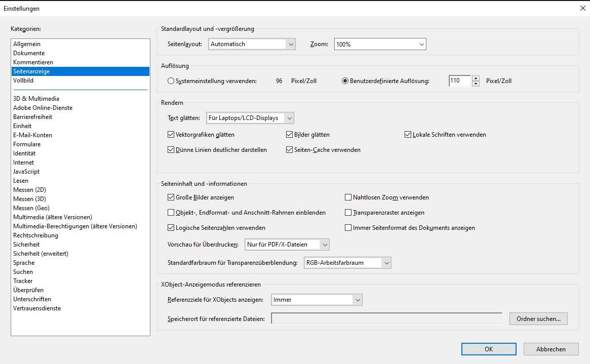The image size is (590, 364).
Task: Open Messen (3D) settings
Action: 30,199
